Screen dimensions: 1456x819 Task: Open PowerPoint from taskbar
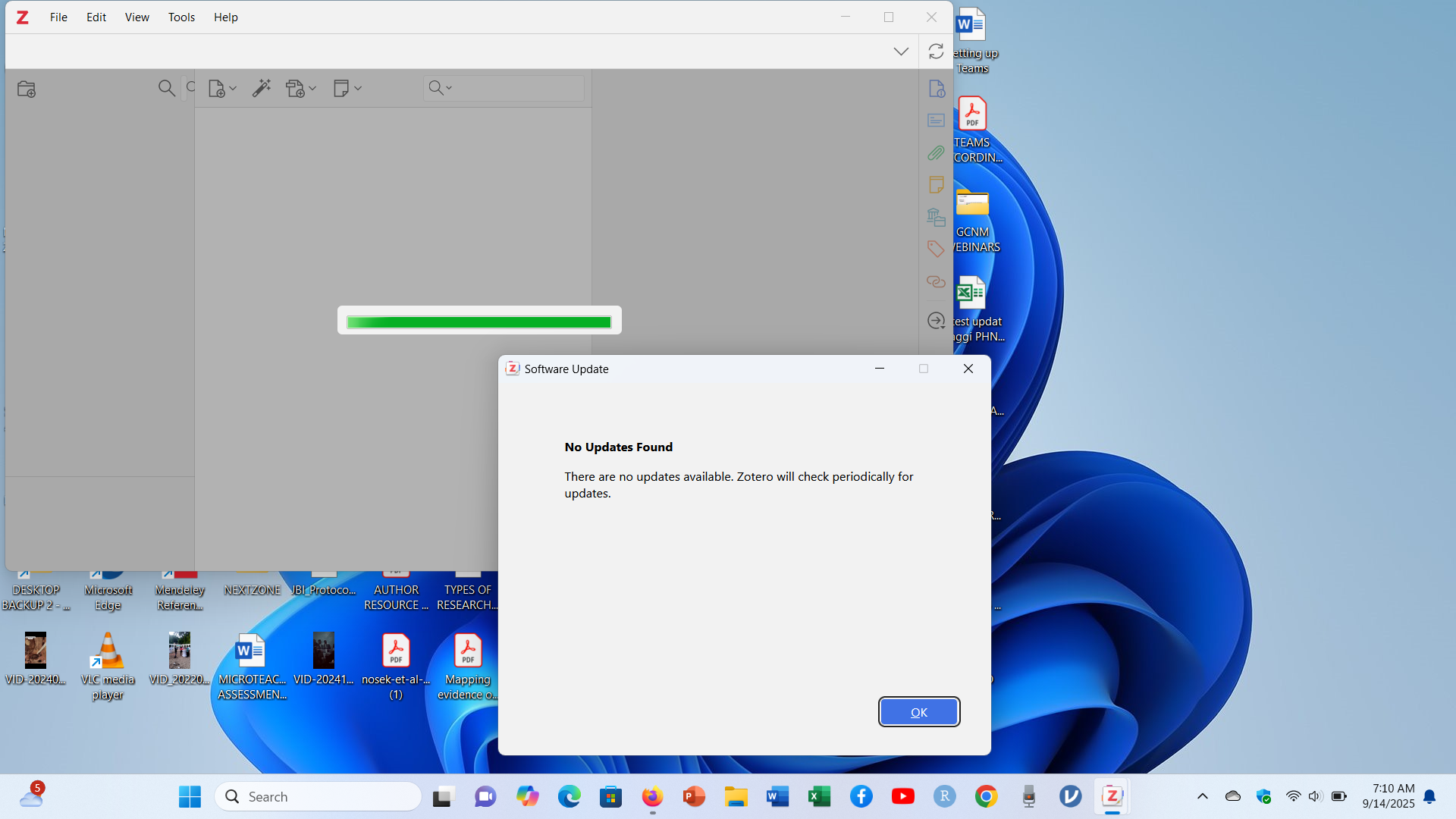694,796
